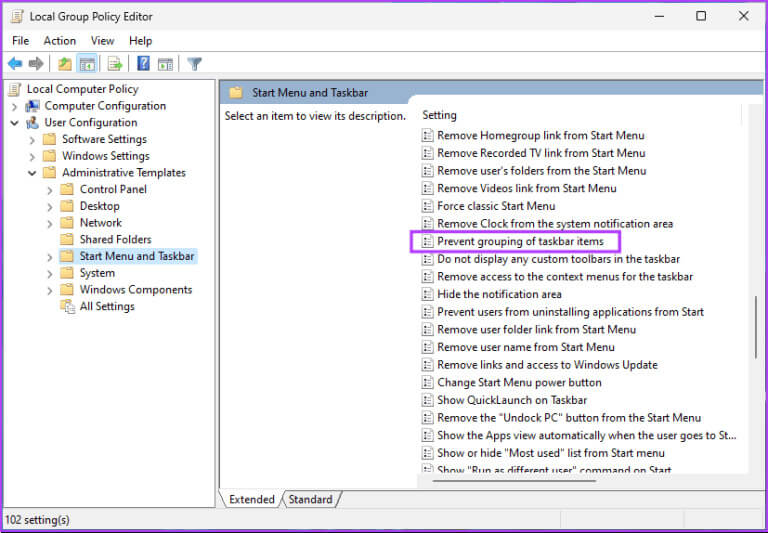Screen dimensions: 768x533
Task: Select Remove the "Undock PC" button setting
Action: 569,418
